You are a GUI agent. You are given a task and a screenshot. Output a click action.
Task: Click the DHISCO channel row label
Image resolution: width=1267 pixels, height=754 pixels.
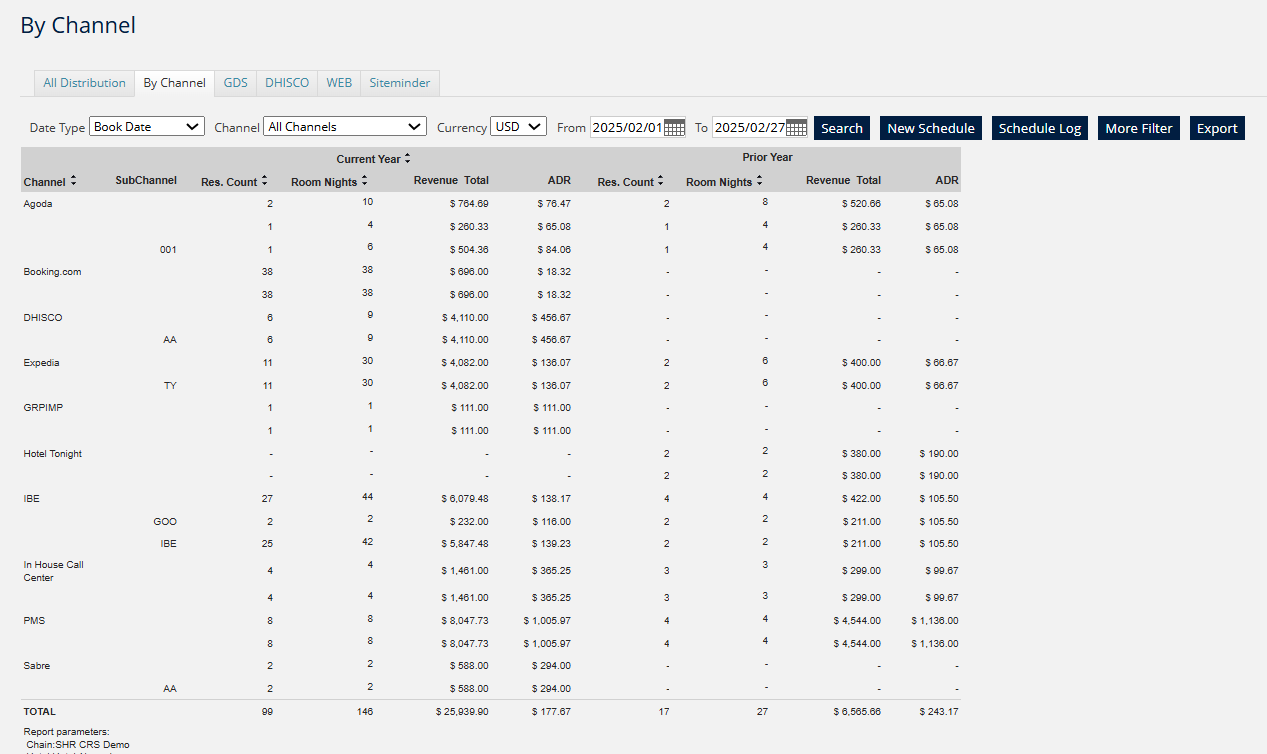click(x=42, y=317)
